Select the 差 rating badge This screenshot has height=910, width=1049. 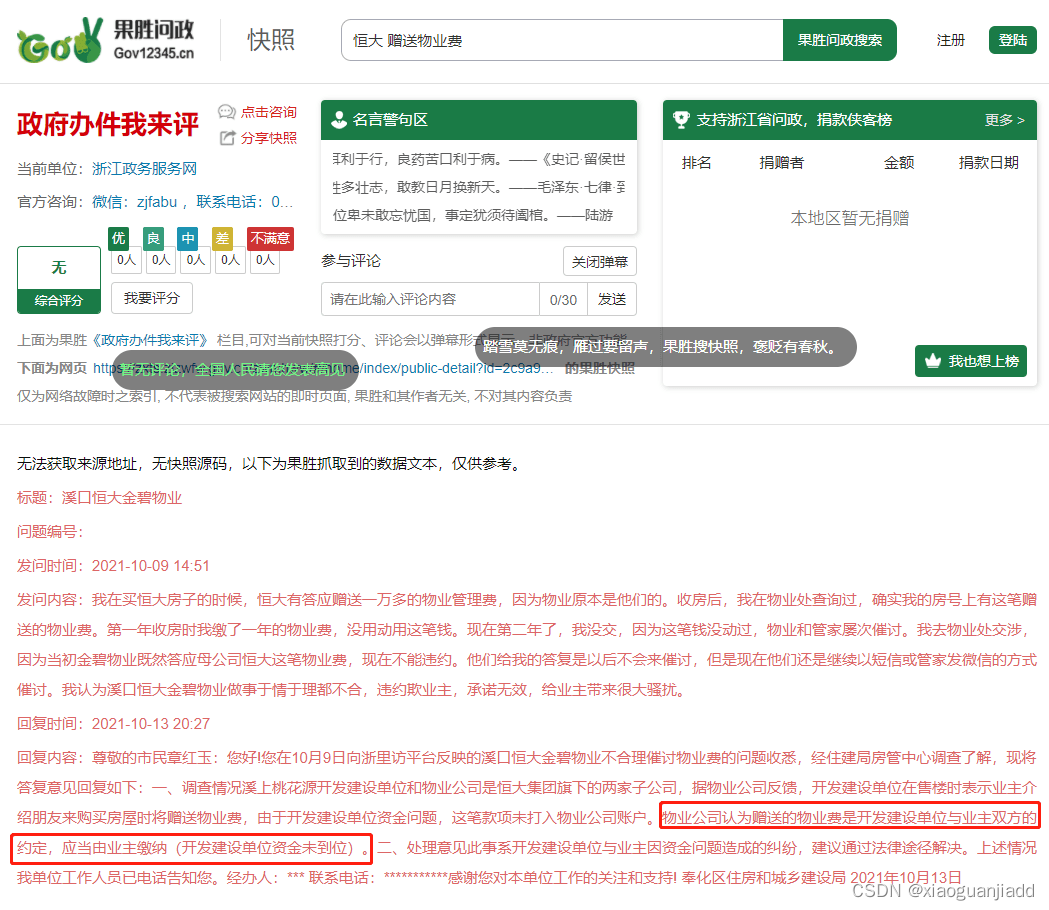click(222, 238)
